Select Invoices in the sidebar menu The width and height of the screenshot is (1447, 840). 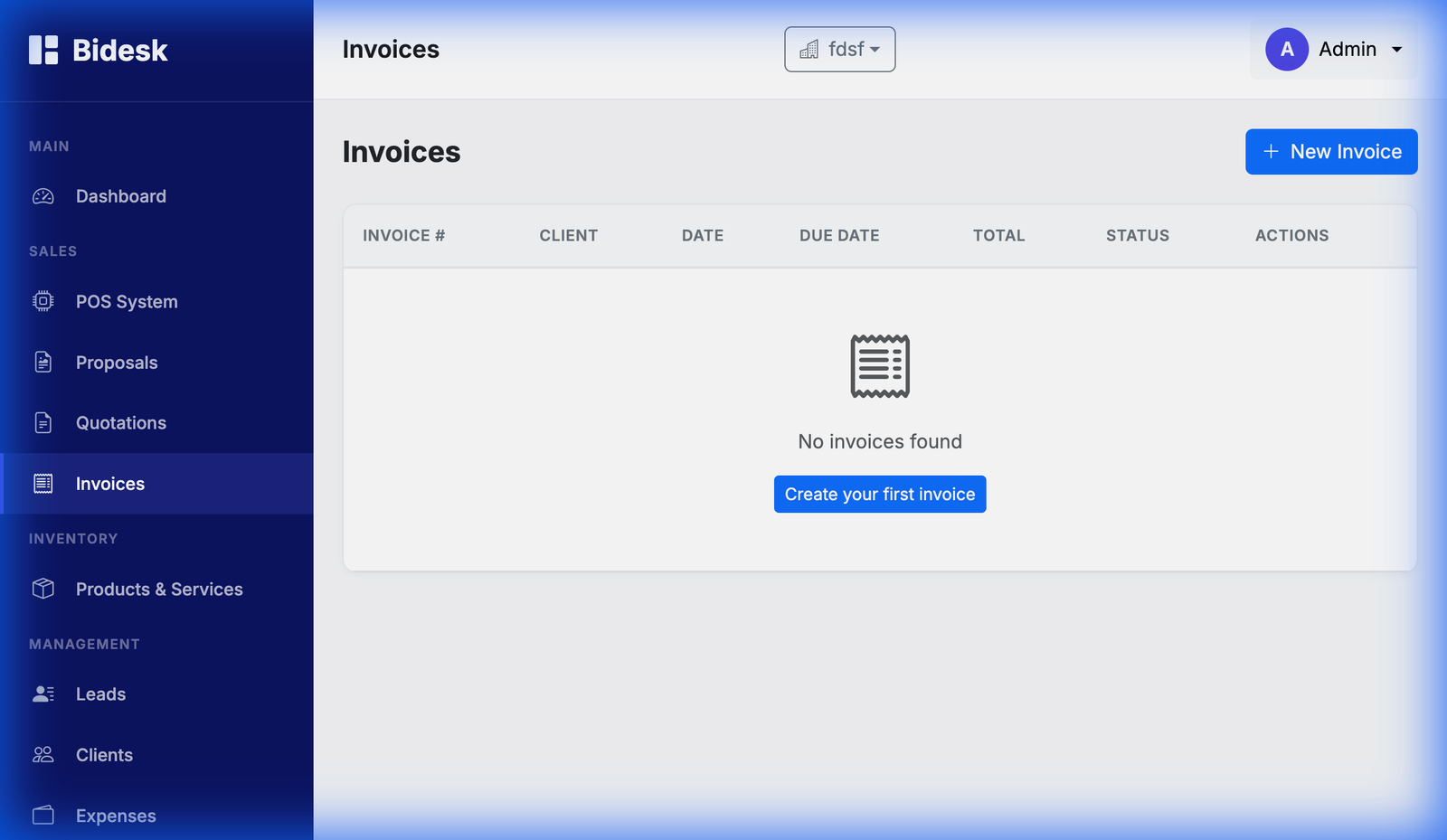point(110,483)
